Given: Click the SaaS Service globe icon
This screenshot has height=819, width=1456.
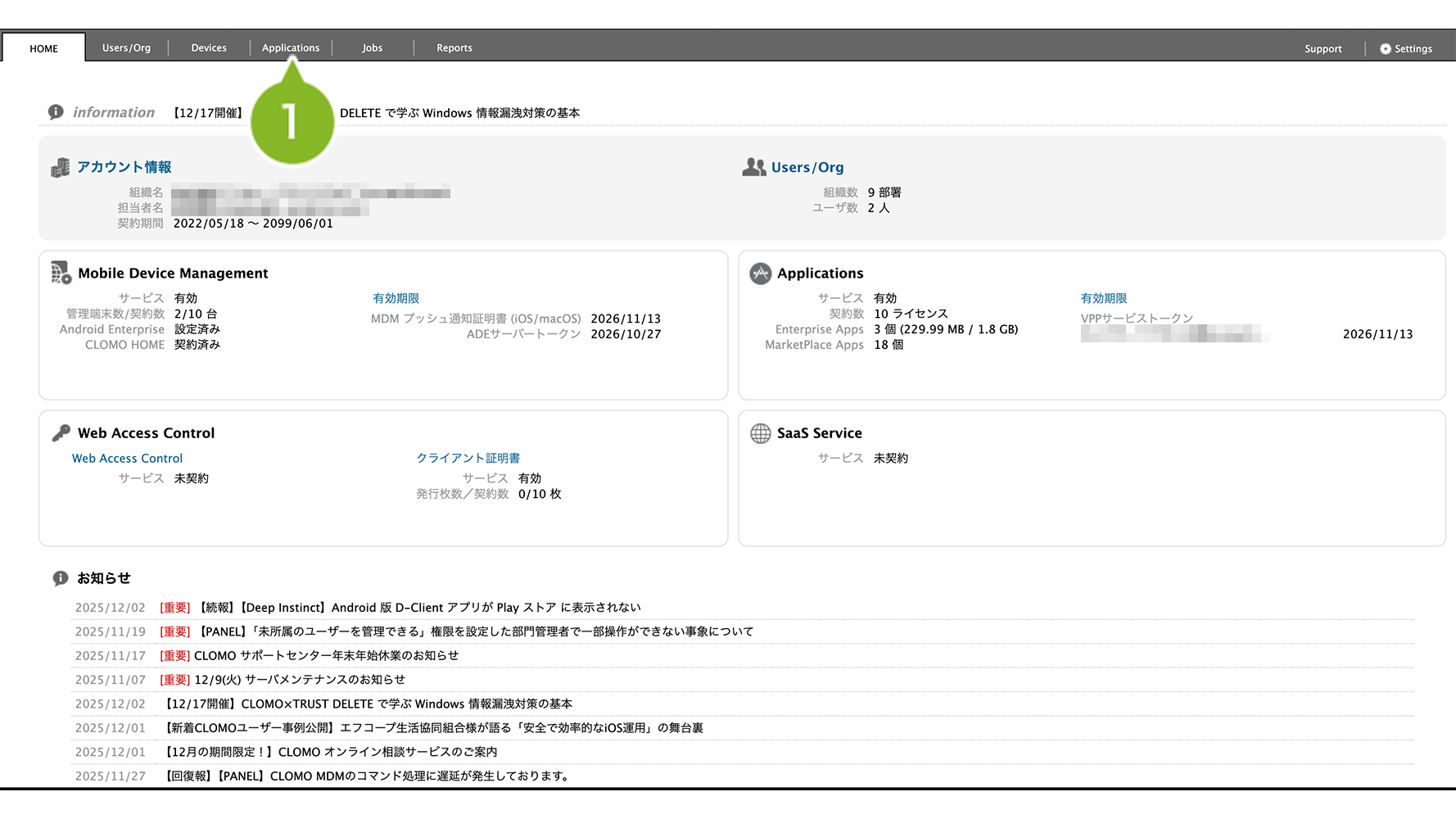Looking at the screenshot, I should click(x=760, y=433).
